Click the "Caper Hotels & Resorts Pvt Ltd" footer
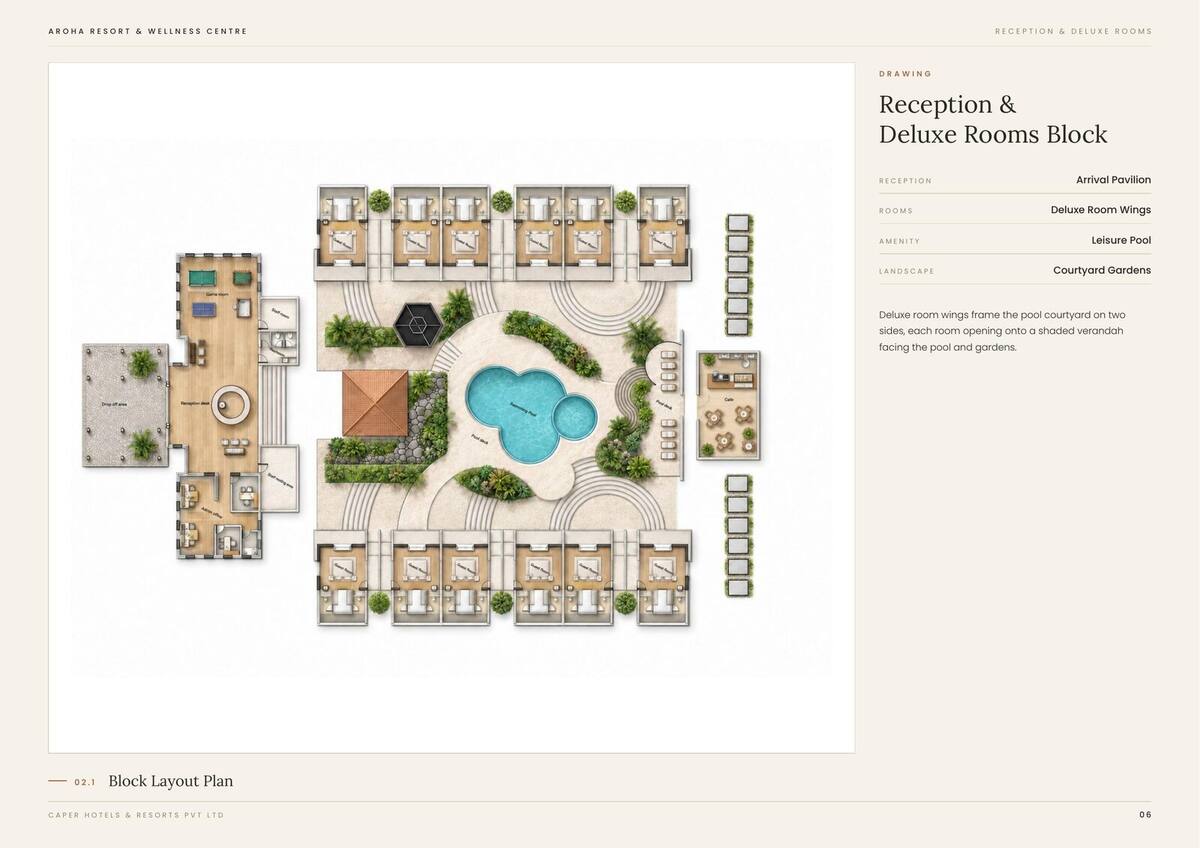The height and width of the screenshot is (848, 1200). point(136,815)
